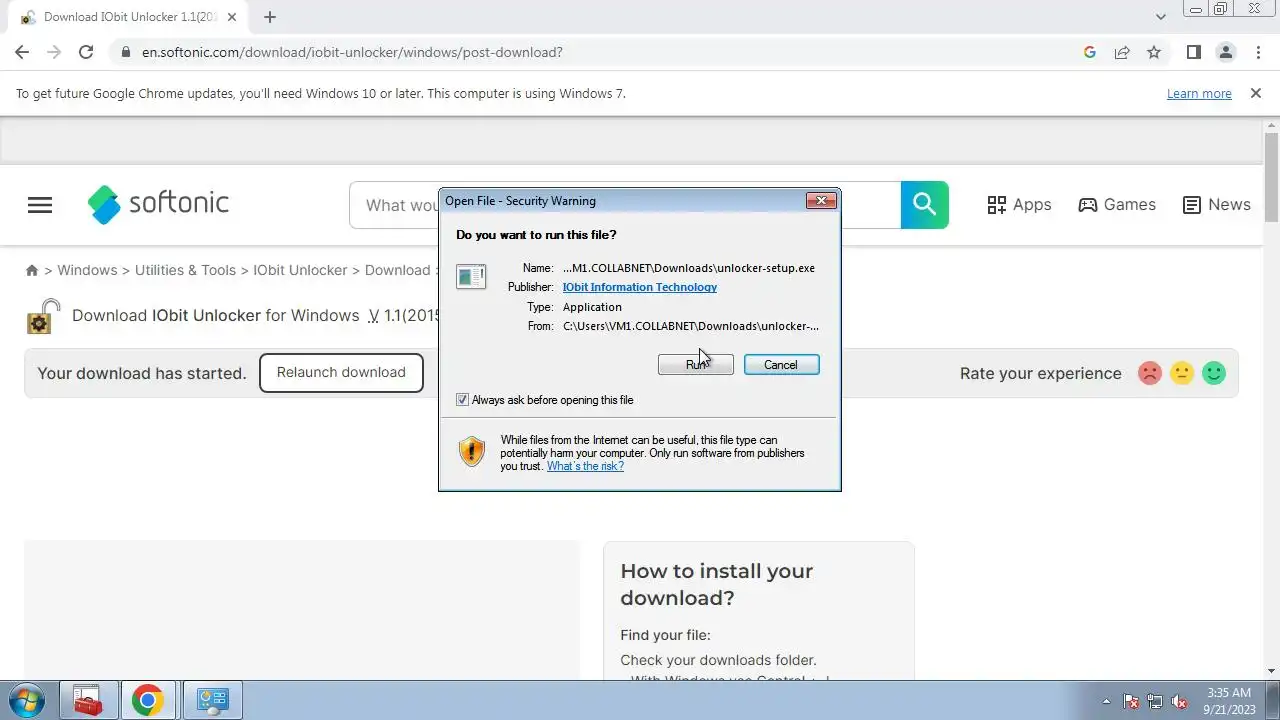Image resolution: width=1280 pixels, height=720 pixels.
Task: Rate experience with the red sad face
Action: [1150, 373]
